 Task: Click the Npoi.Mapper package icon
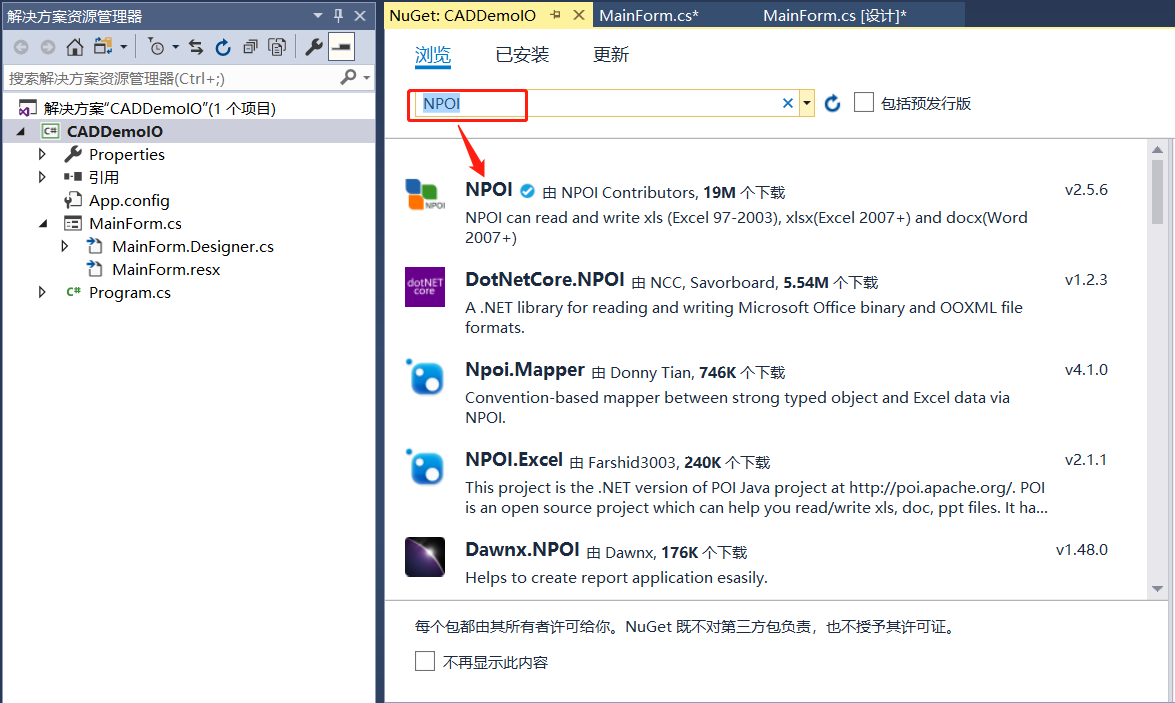click(x=425, y=376)
